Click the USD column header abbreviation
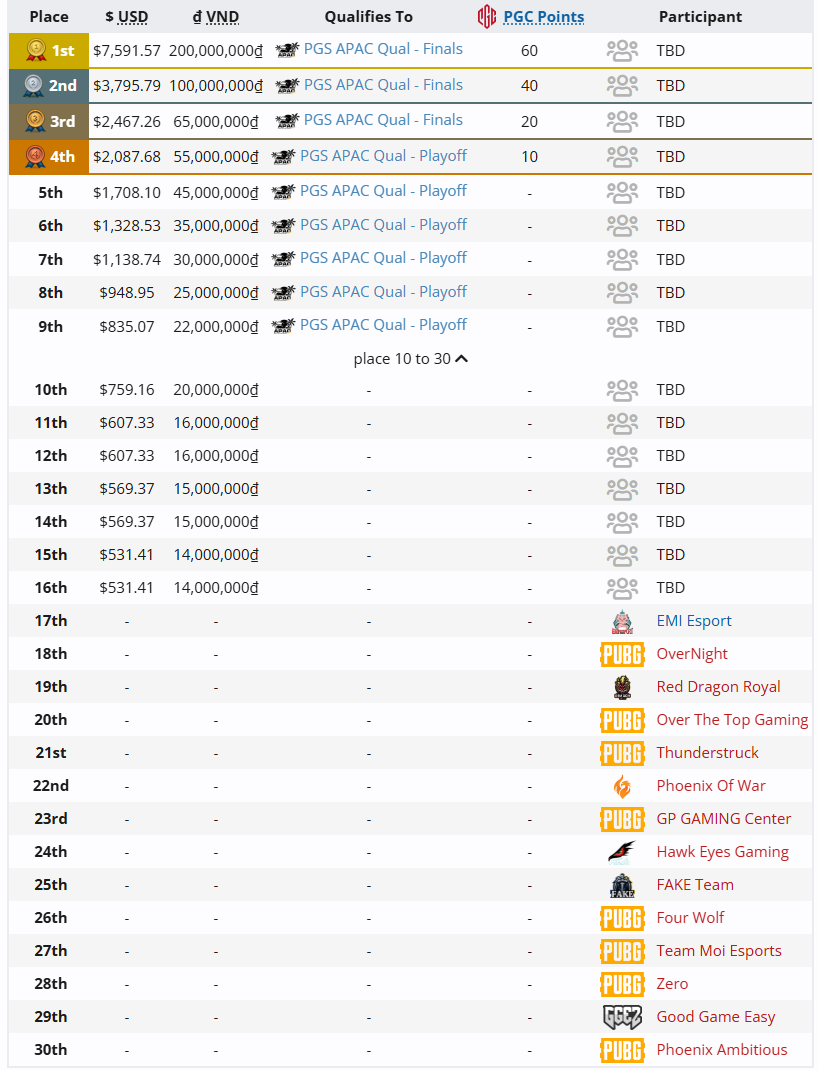Viewport: 819px width, 1071px height. [x=133, y=17]
